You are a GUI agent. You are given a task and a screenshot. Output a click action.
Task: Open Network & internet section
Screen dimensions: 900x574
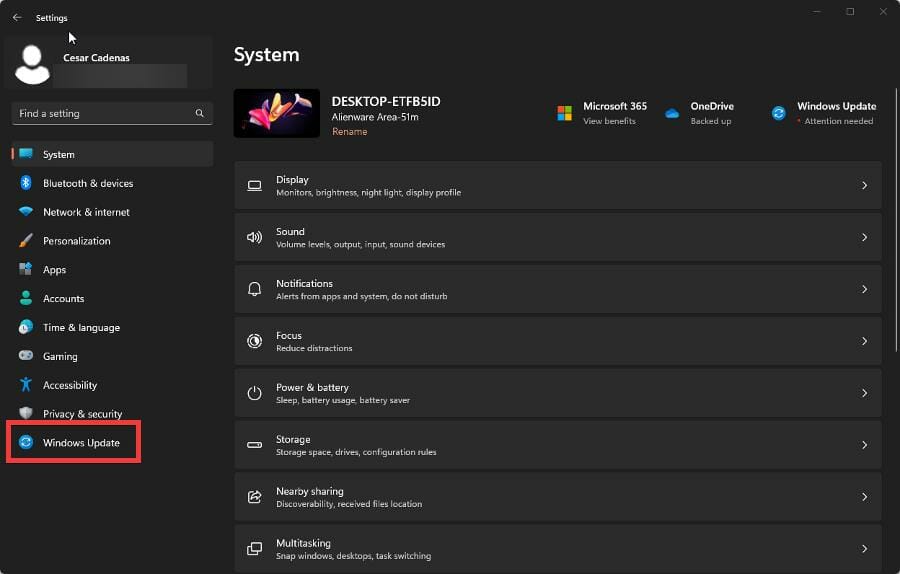coord(112,212)
